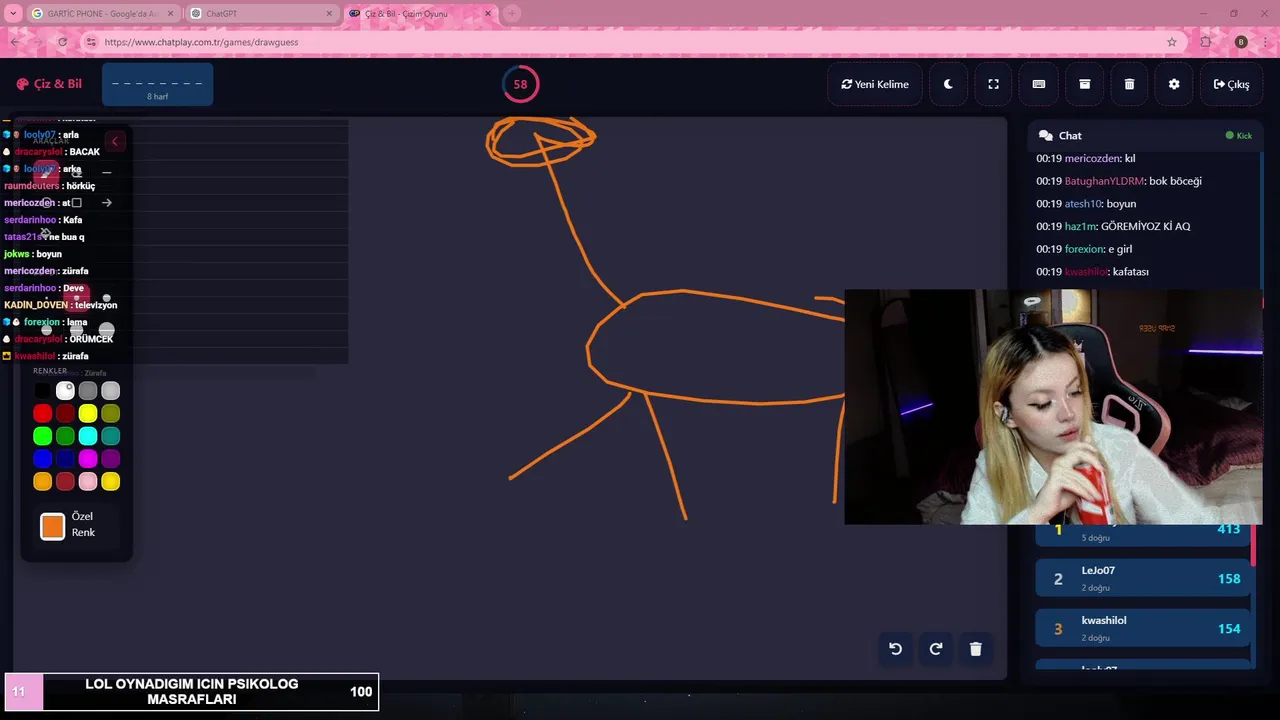The height and width of the screenshot is (720, 1280).
Task: Undo the last stroke on canvas
Action: tap(895, 649)
